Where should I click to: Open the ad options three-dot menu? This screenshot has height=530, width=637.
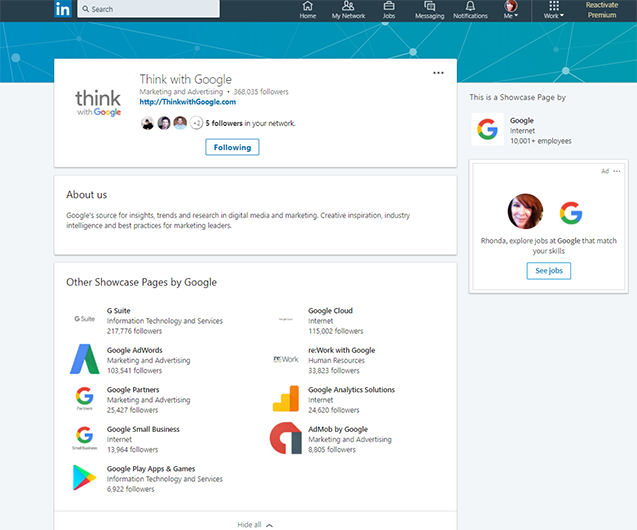pos(617,171)
